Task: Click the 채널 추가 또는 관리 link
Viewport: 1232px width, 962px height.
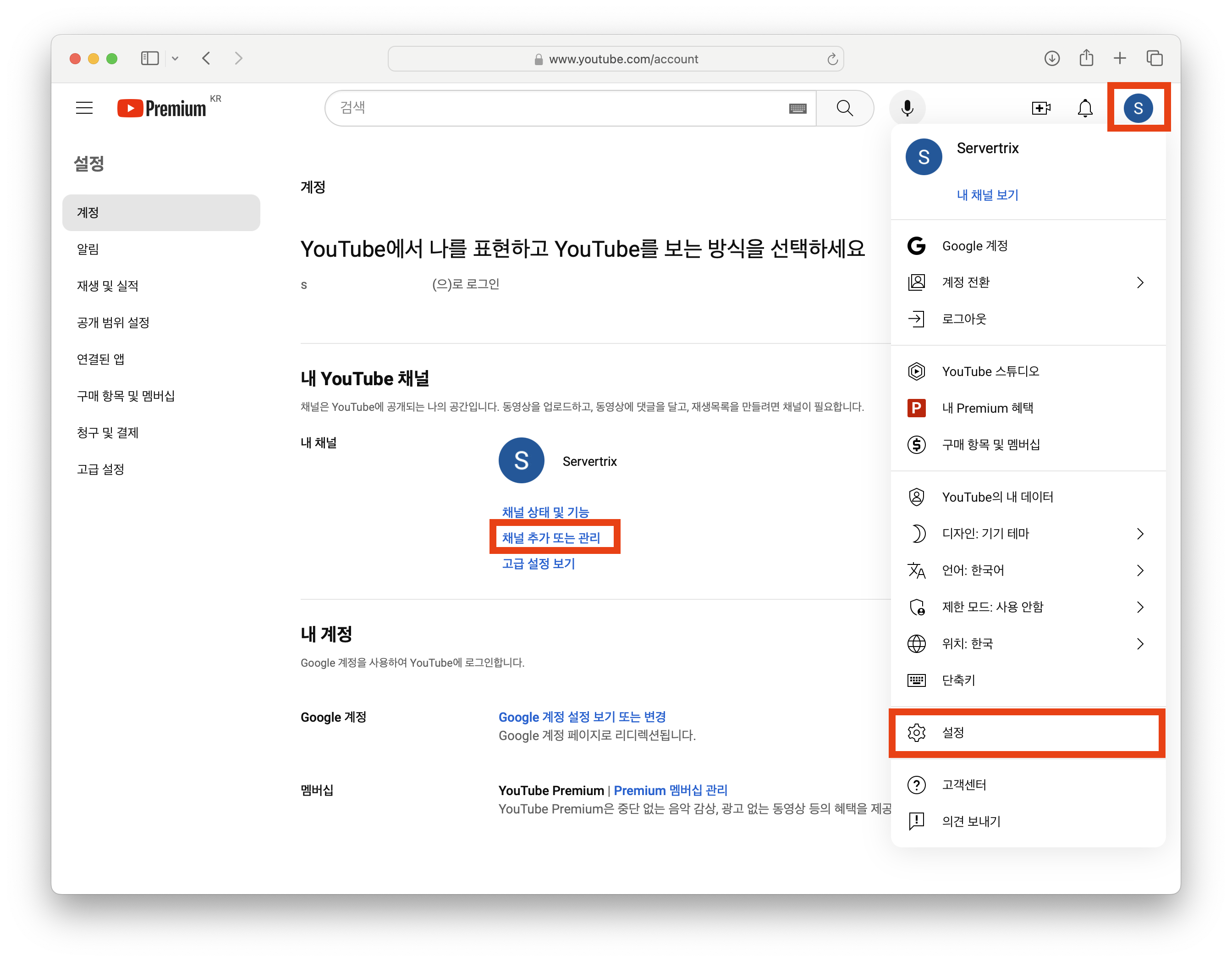Action: click(x=550, y=538)
